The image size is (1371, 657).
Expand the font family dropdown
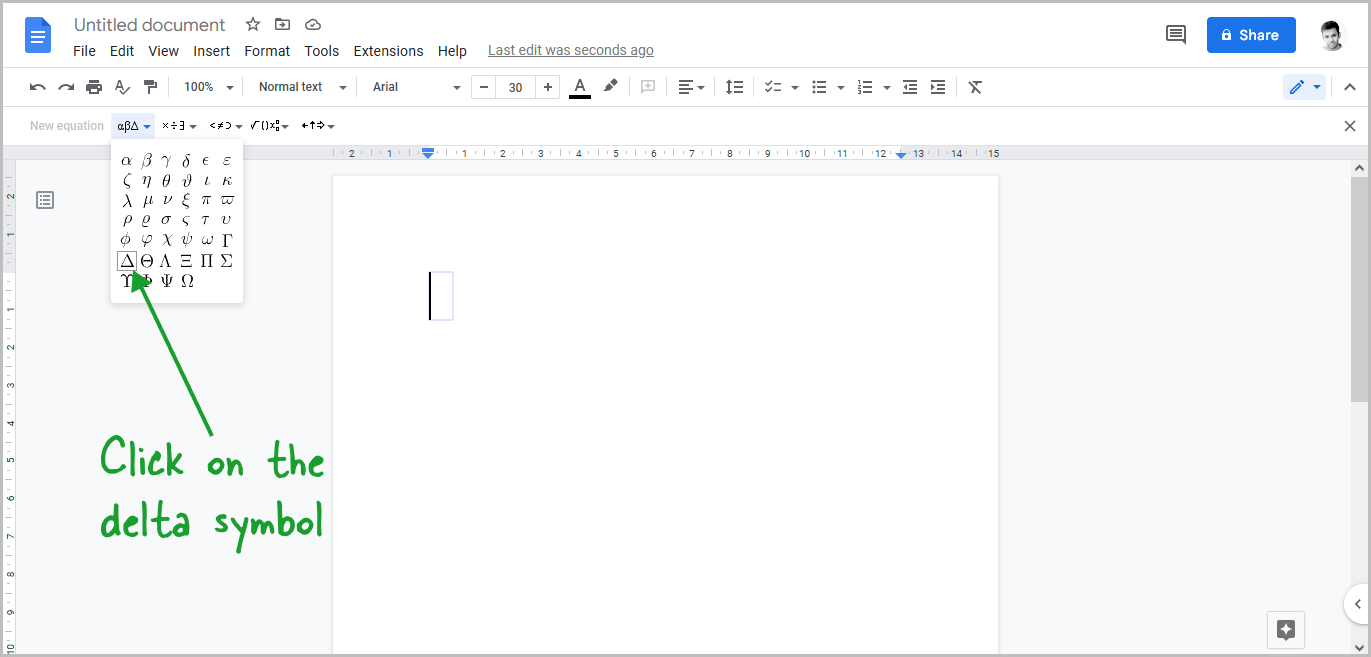412,87
